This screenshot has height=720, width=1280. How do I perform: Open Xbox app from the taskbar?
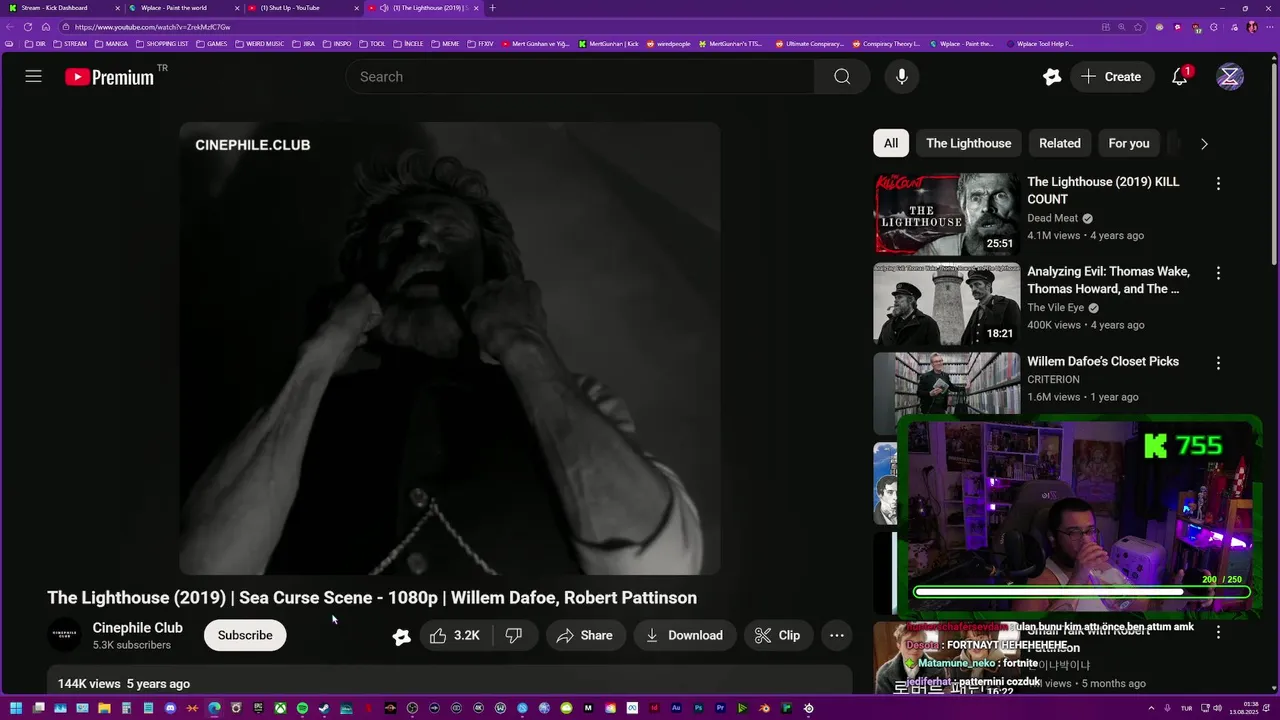pos(280,708)
